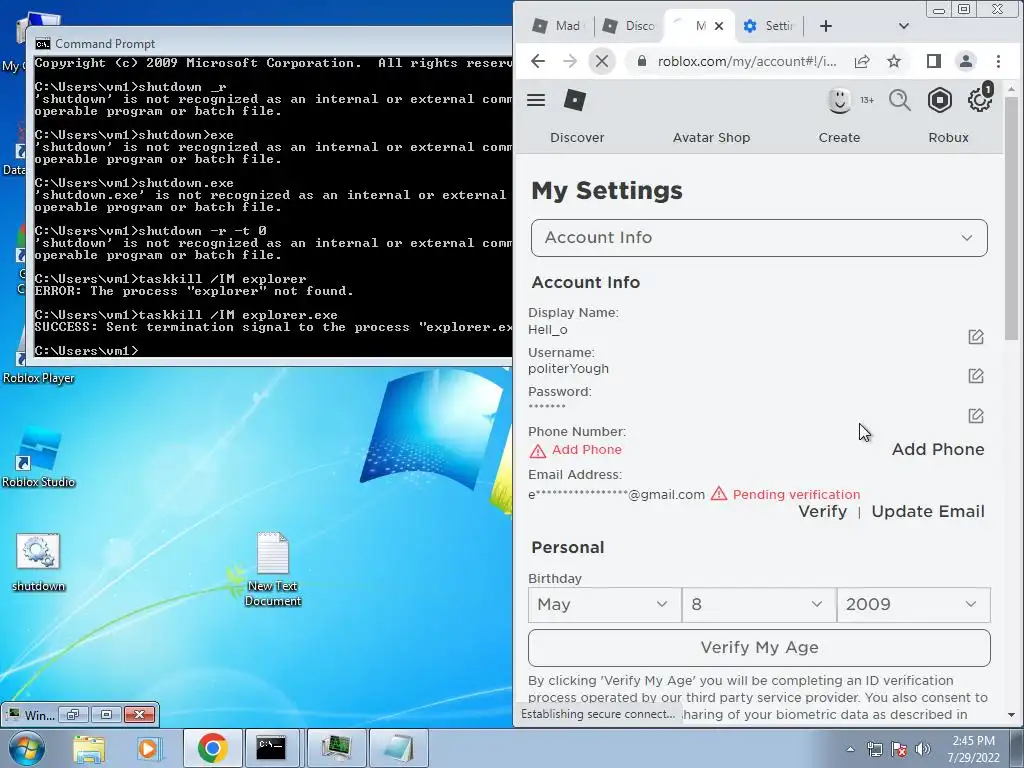Viewport: 1024px width, 768px height.
Task: Close the active My Settings tab
Action: 719,26
